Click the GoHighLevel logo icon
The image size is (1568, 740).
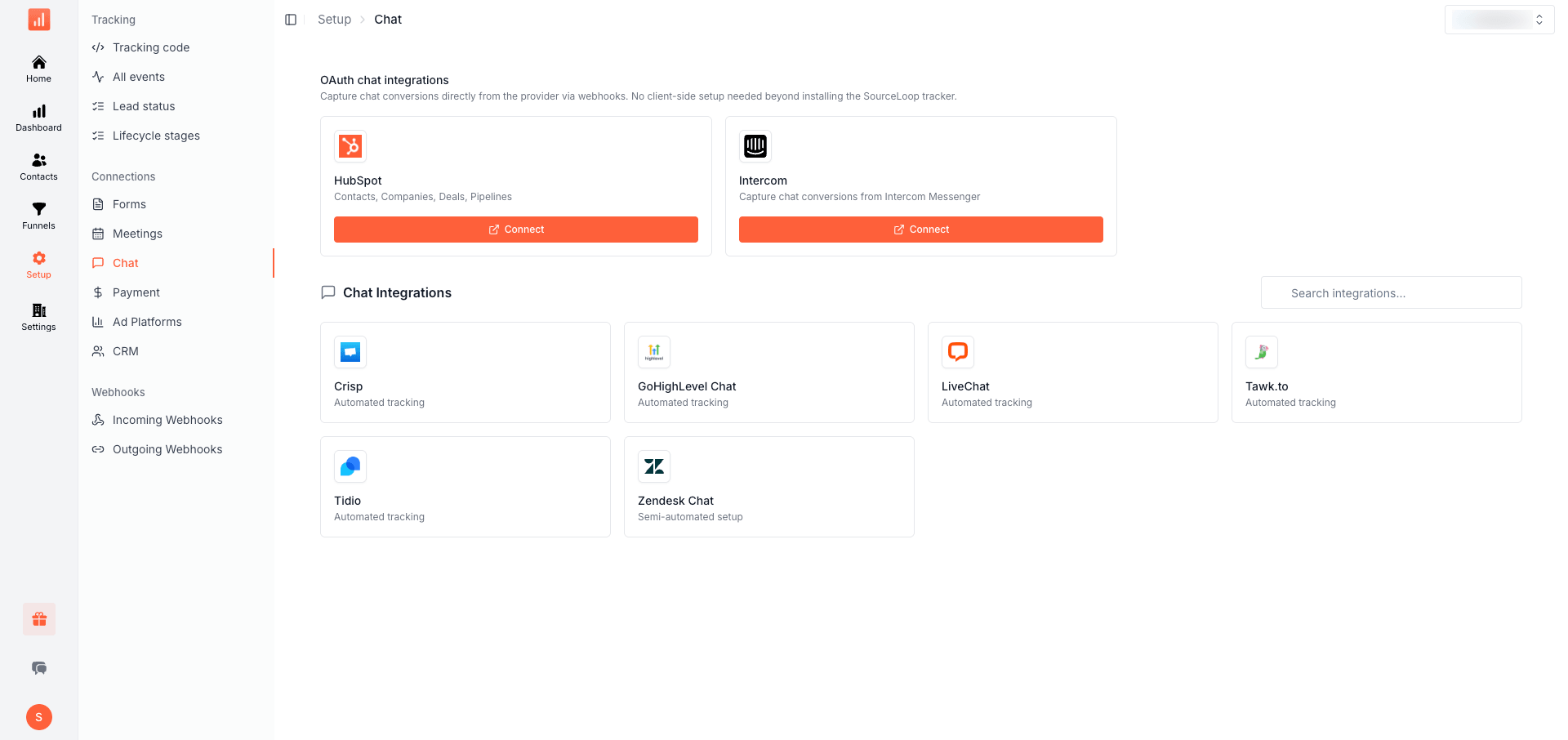pos(654,352)
